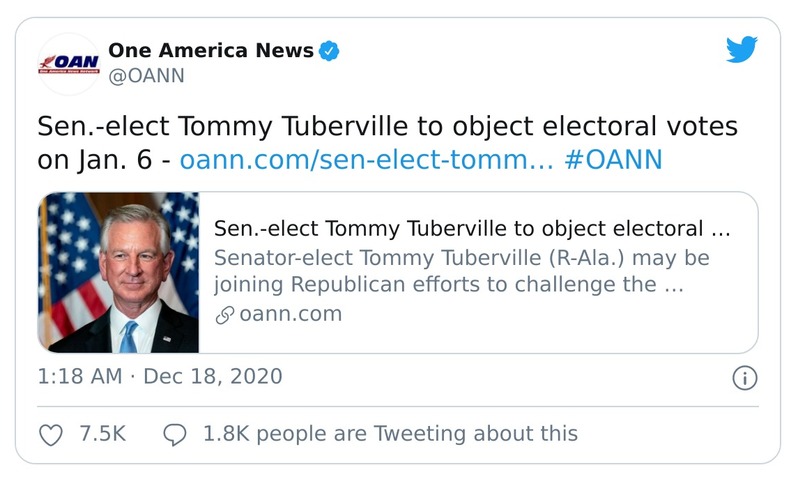Open "1.8K people are Tweeting about this"
This screenshot has width=798, height=486.
pyautogui.click(x=390, y=434)
